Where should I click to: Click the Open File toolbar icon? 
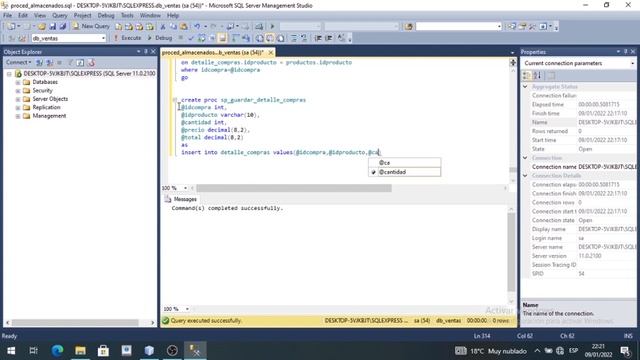[42, 27]
